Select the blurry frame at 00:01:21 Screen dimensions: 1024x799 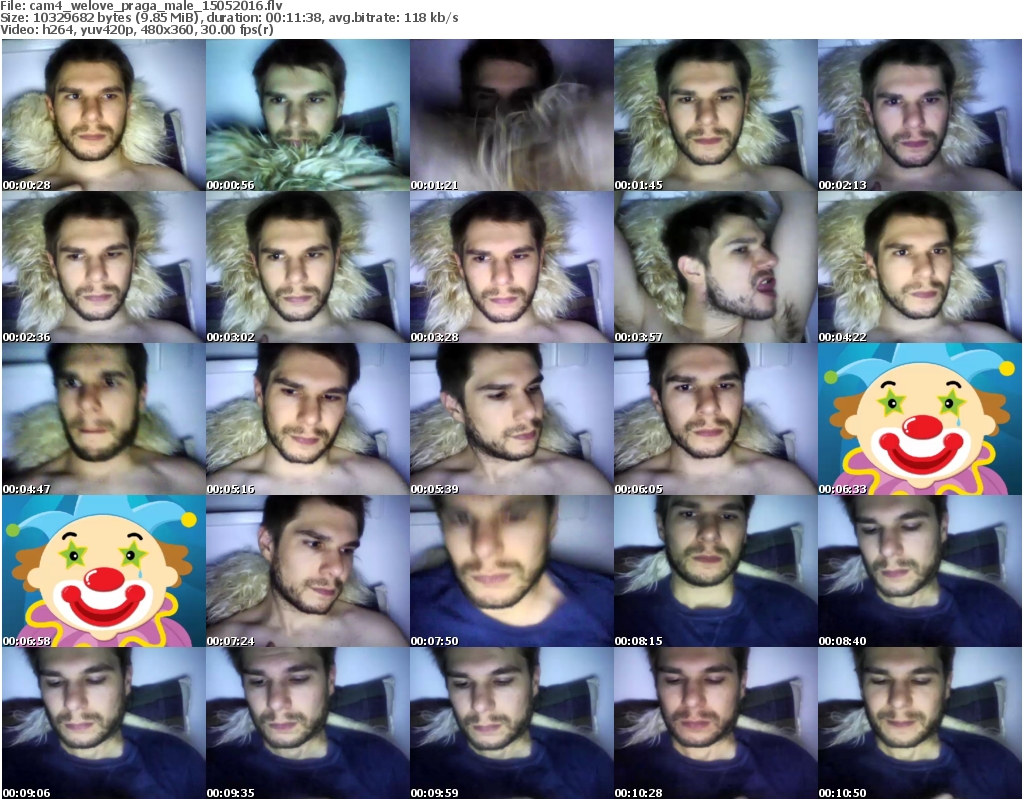pos(511,115)
